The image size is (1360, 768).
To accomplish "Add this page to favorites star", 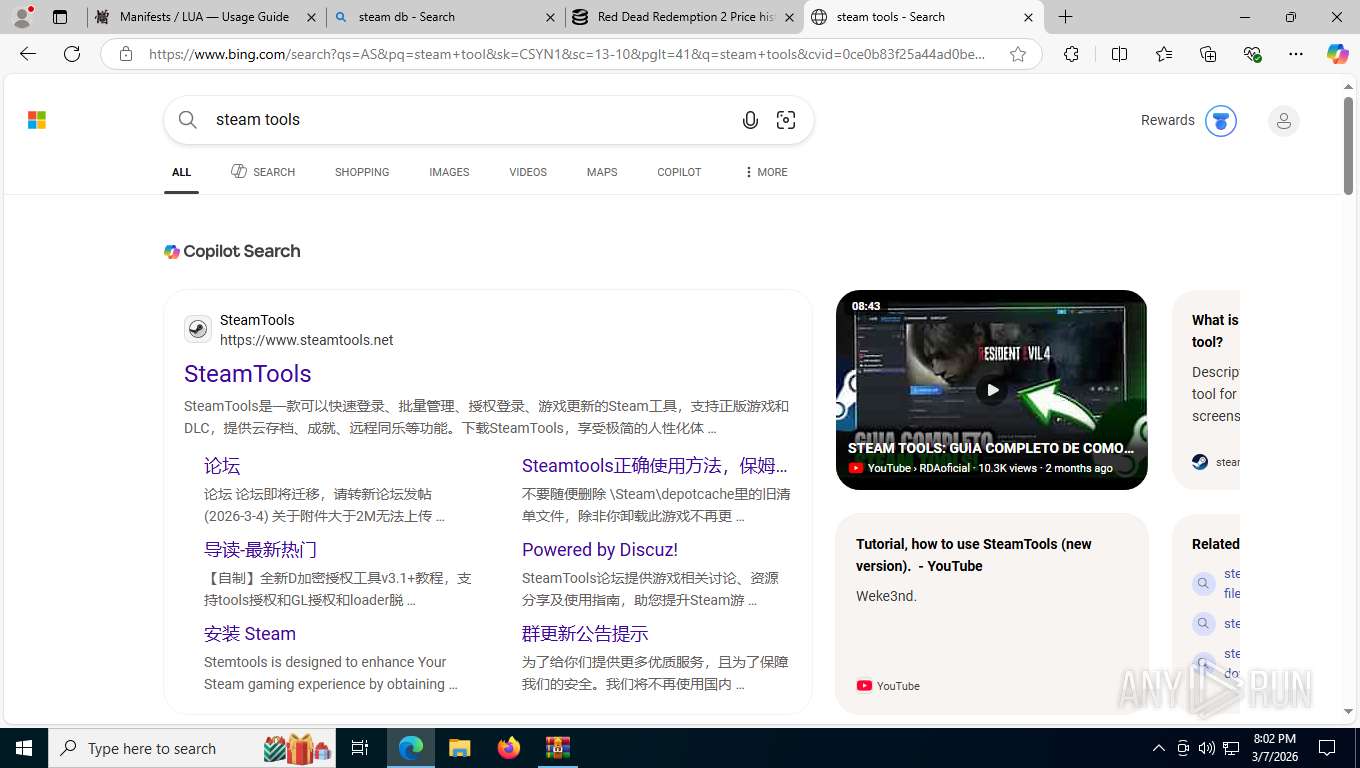I will [x=1018, y=54].
